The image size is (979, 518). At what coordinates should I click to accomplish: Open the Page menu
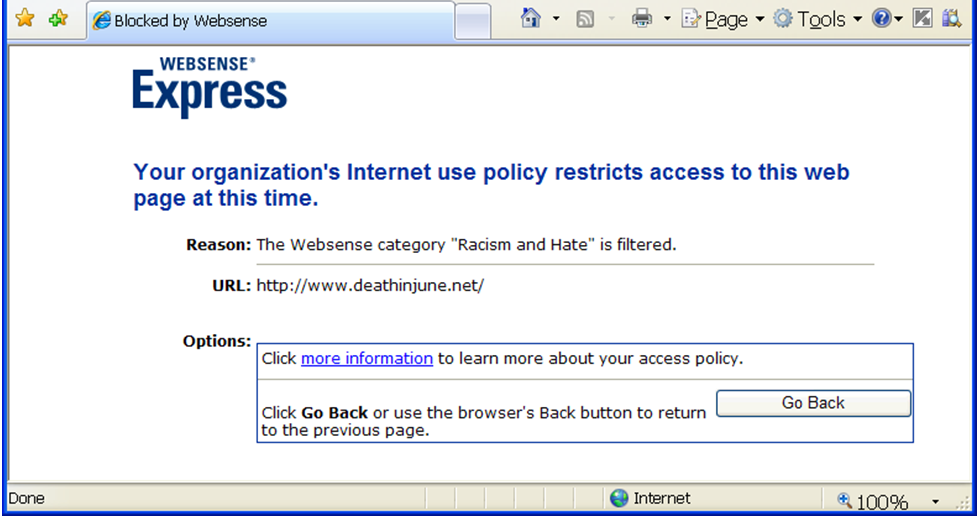[x=723, y=20]
